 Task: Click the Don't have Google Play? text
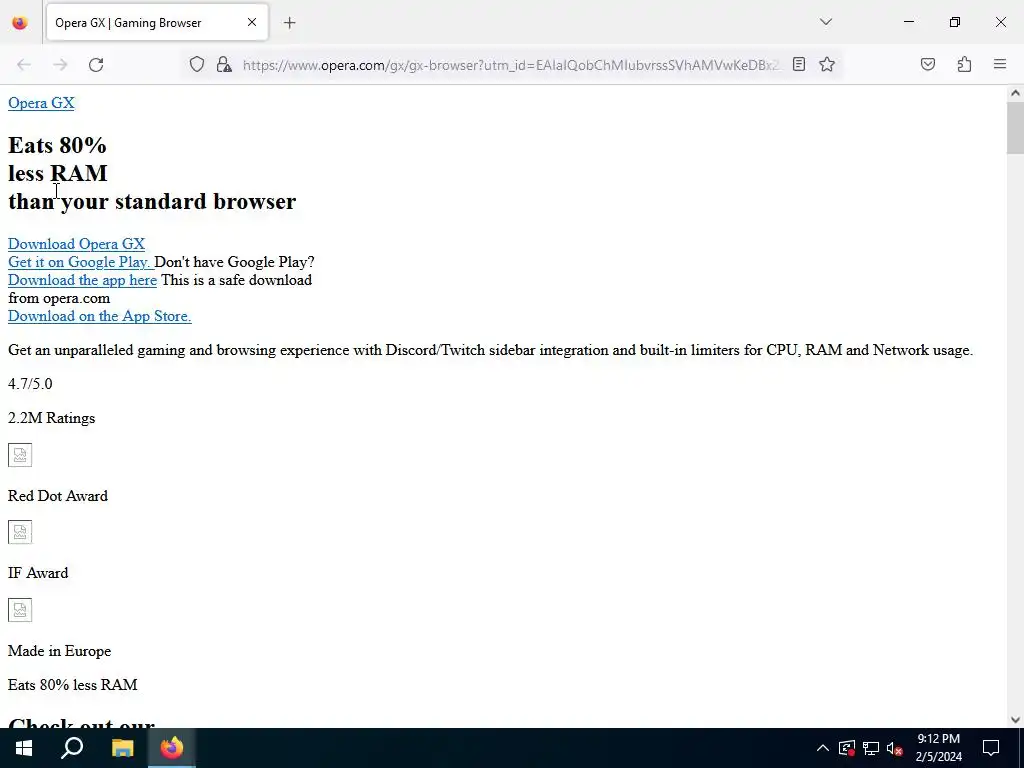[234, 262]
